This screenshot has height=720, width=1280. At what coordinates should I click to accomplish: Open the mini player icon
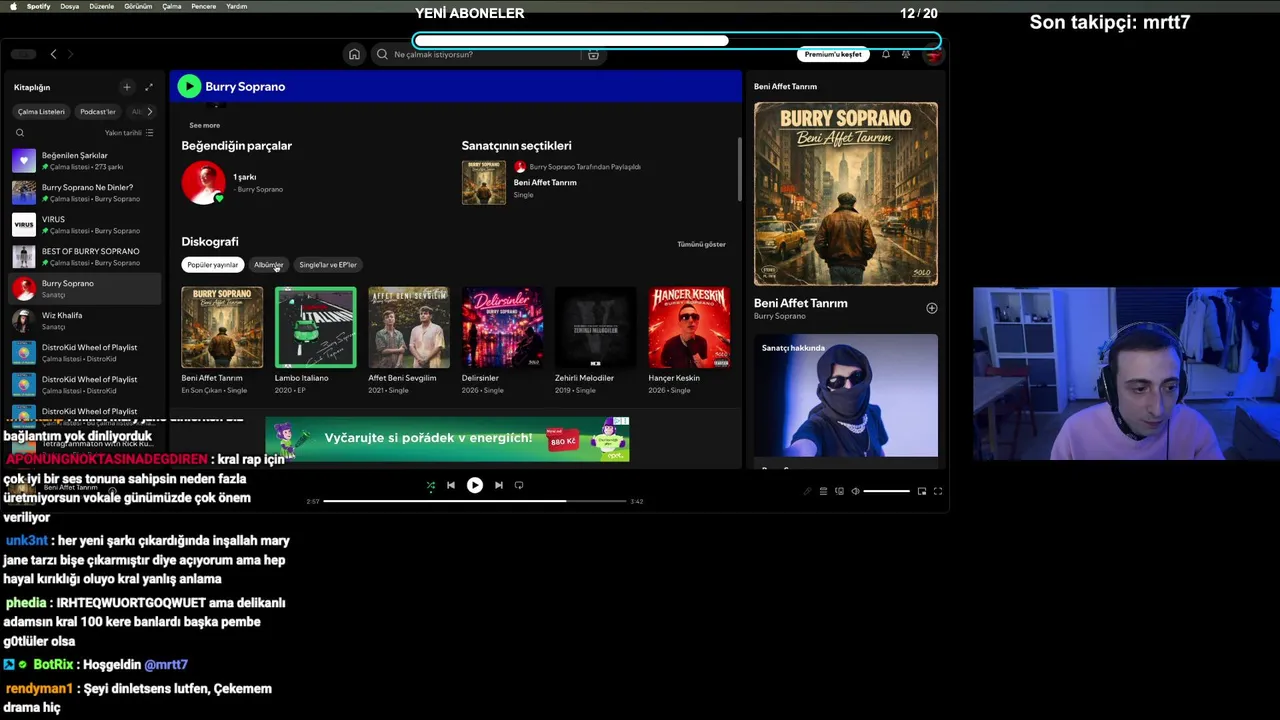tap(922, 491)
